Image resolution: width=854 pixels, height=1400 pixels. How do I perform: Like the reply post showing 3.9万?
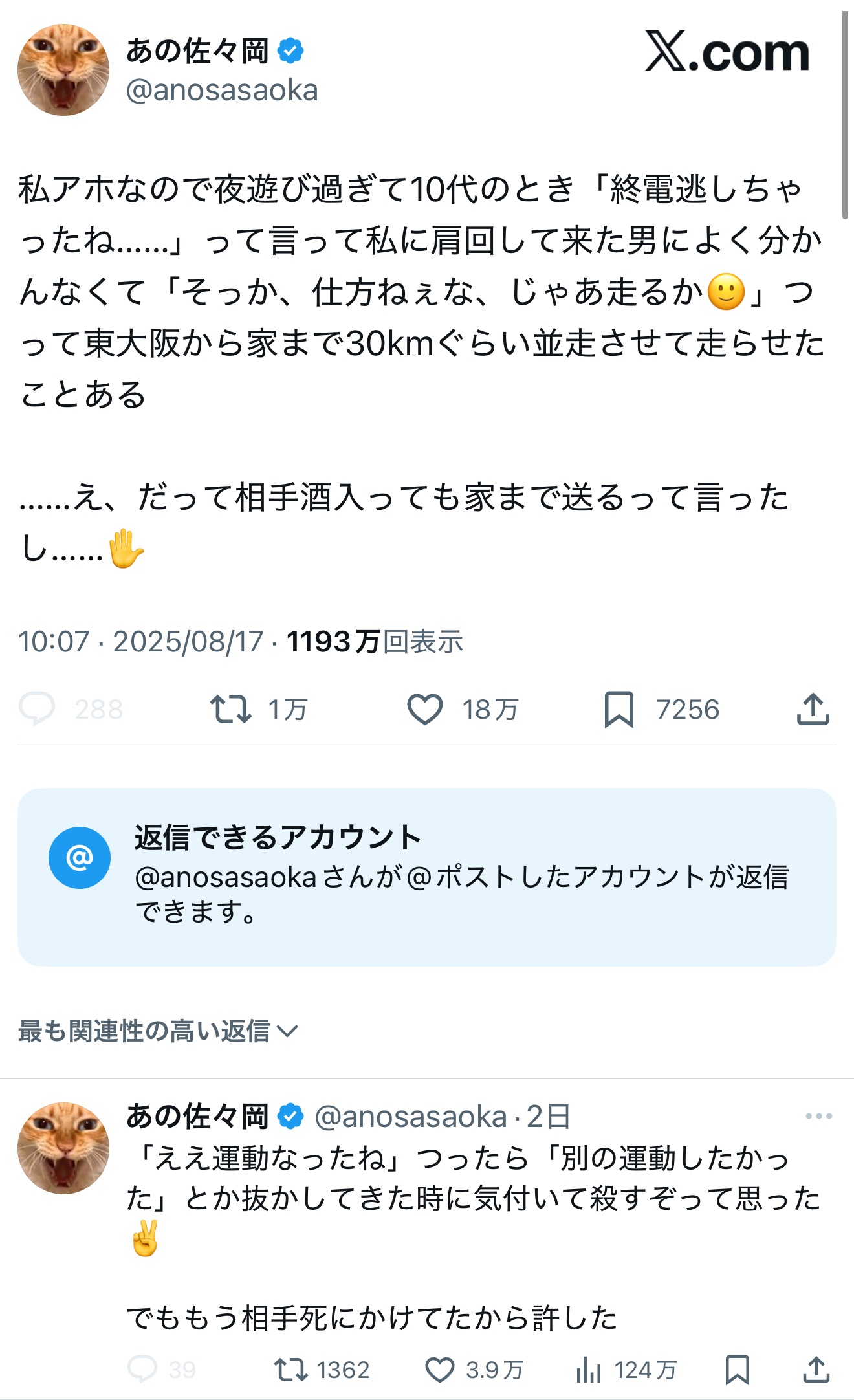tap(440, 1370)
